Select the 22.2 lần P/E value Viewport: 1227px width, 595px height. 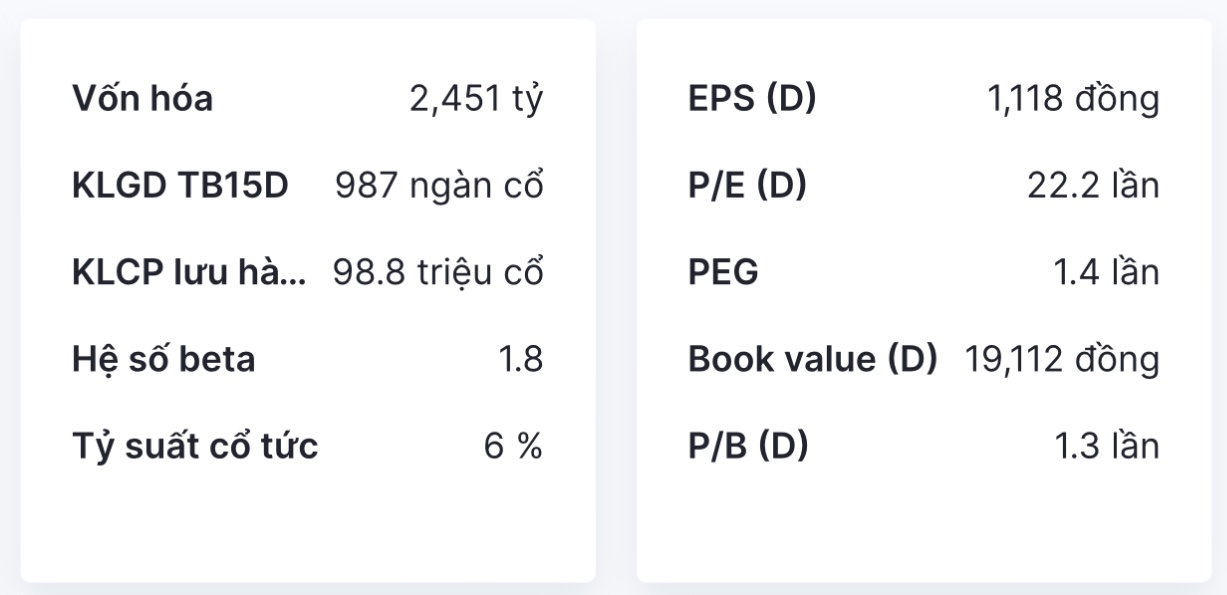click(1093, 186)
